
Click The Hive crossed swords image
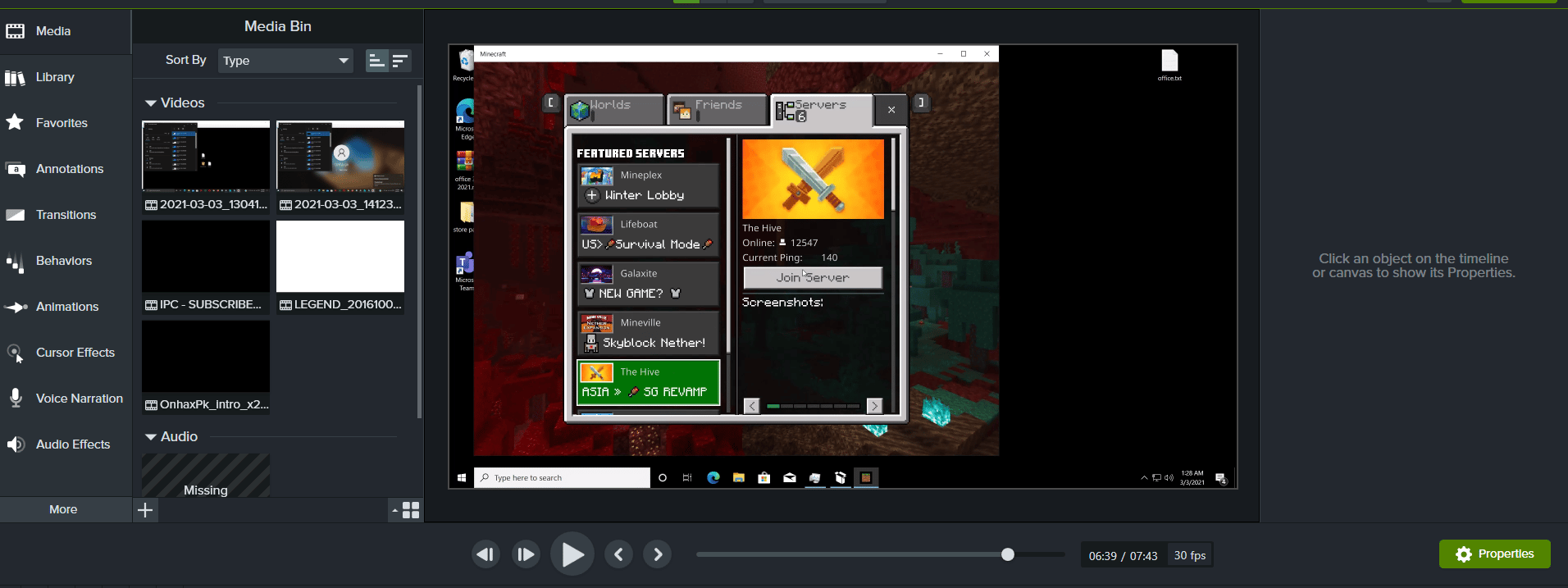click(x=813, y=179)
